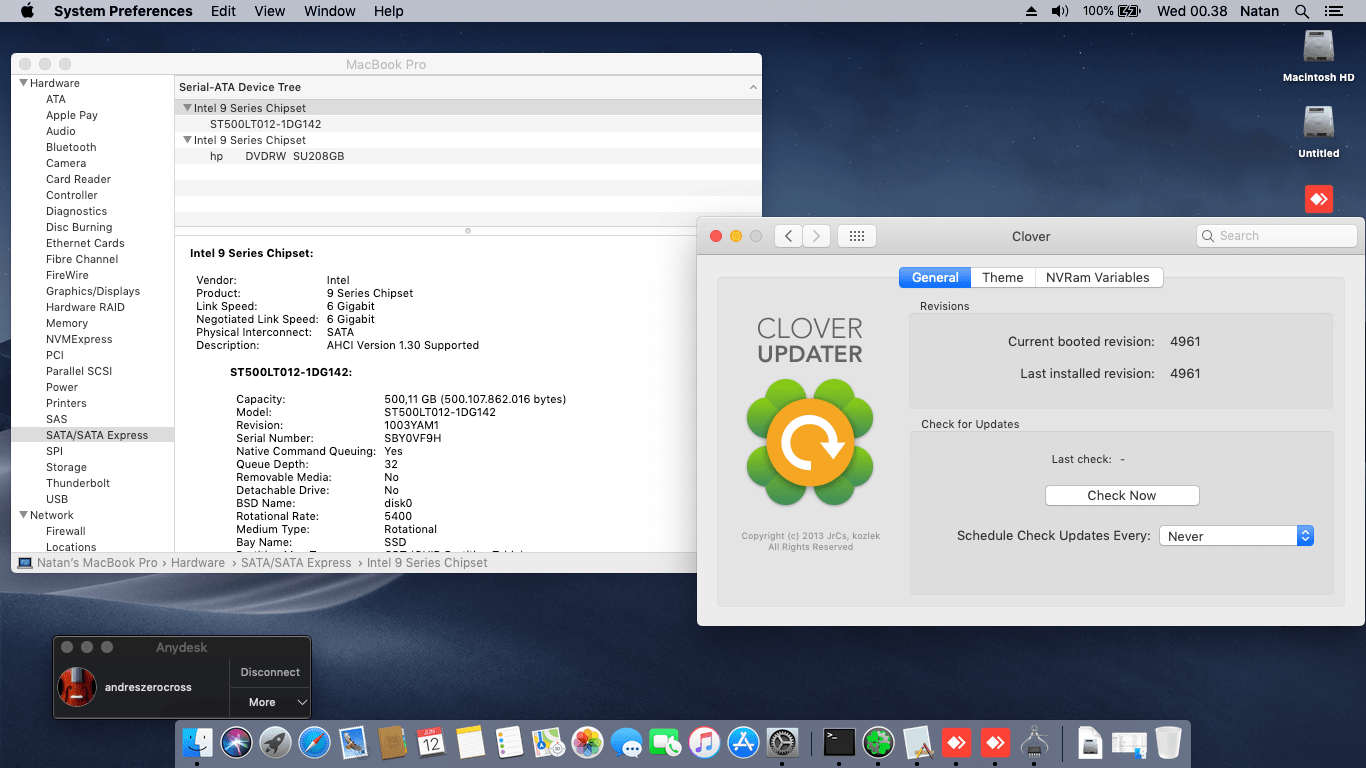Open Terminal from the Dock
This screenshot has height=768, width=1366.
[x=839, y=742]
